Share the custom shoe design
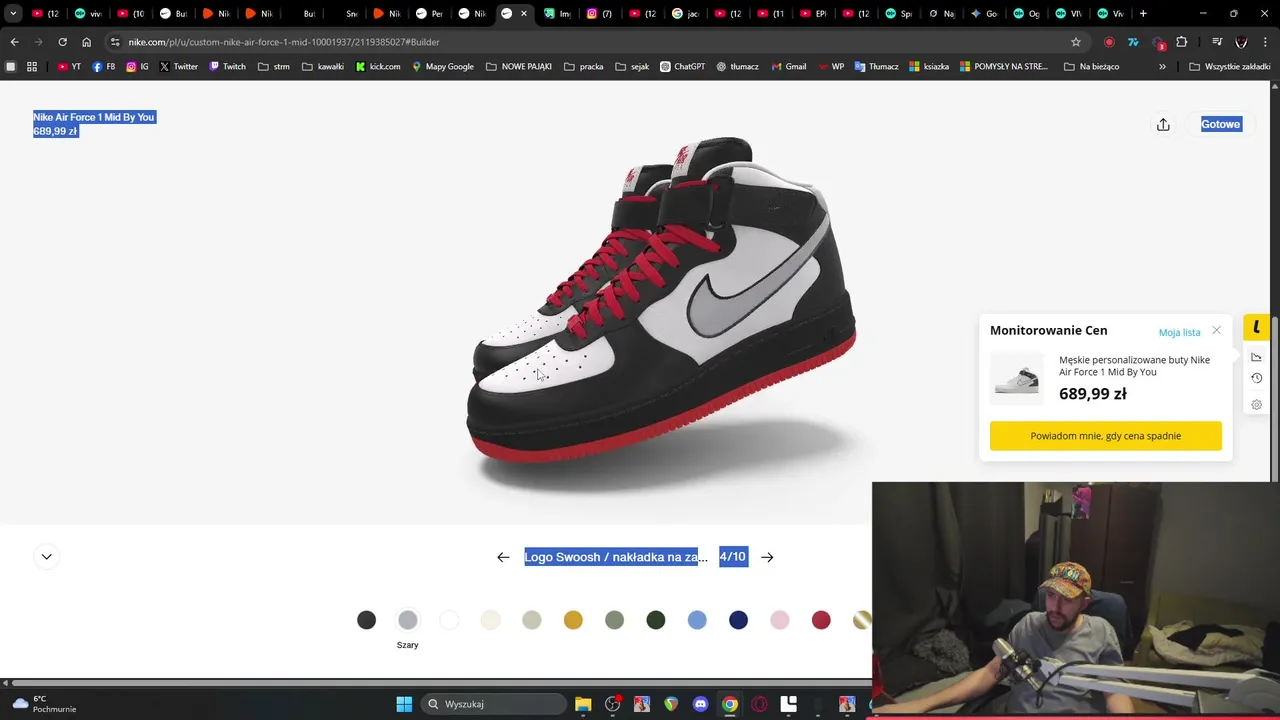Image resolution: width=1280 pixels, height=720 pixels. 1163,124
